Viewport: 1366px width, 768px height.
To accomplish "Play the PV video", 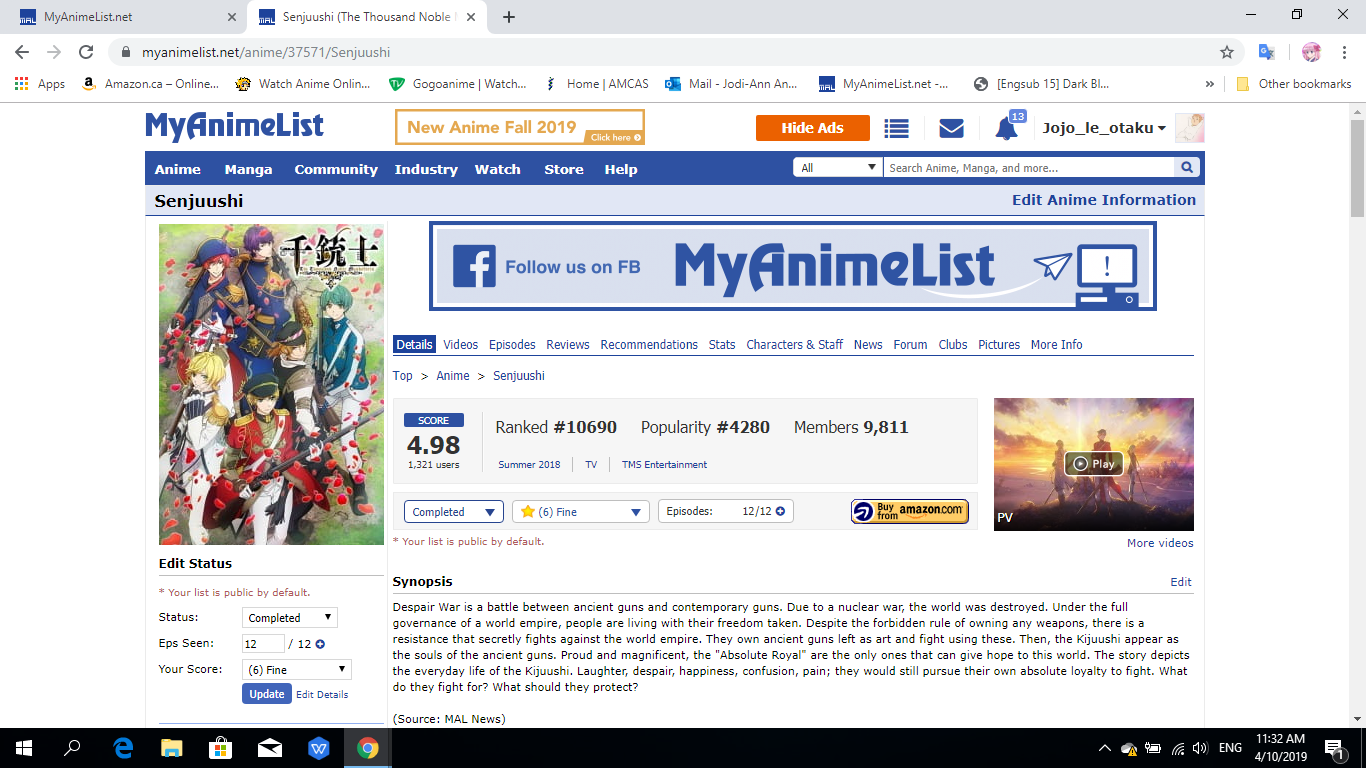I will [x=1093, y=463].
